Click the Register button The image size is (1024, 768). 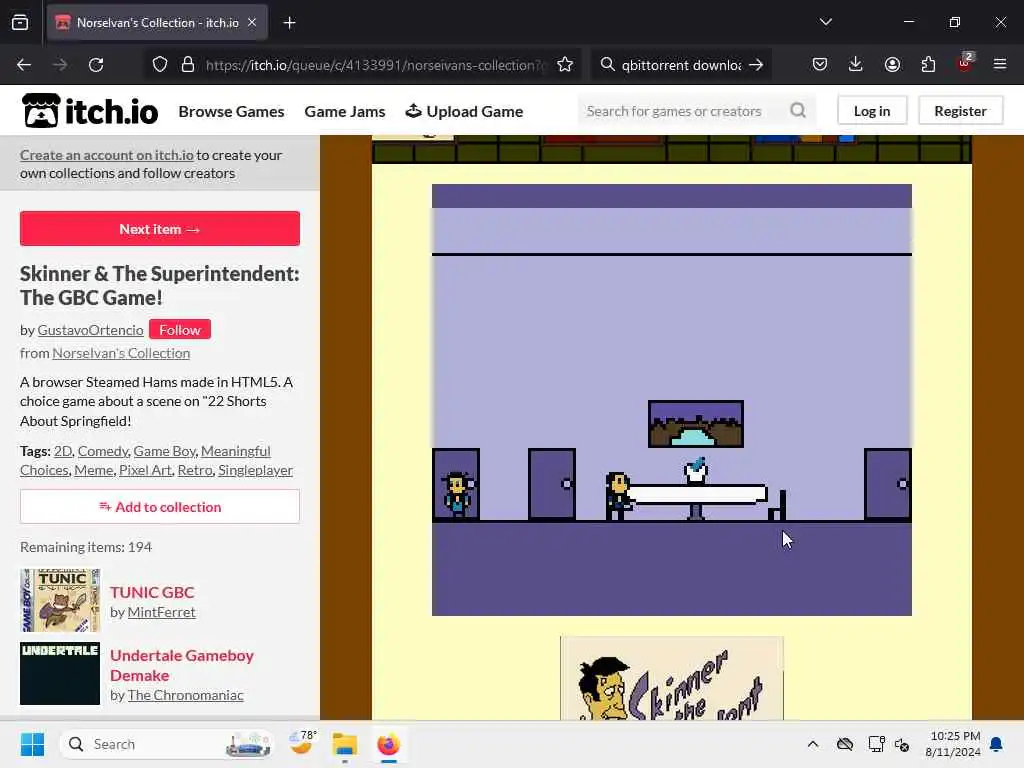960,110
